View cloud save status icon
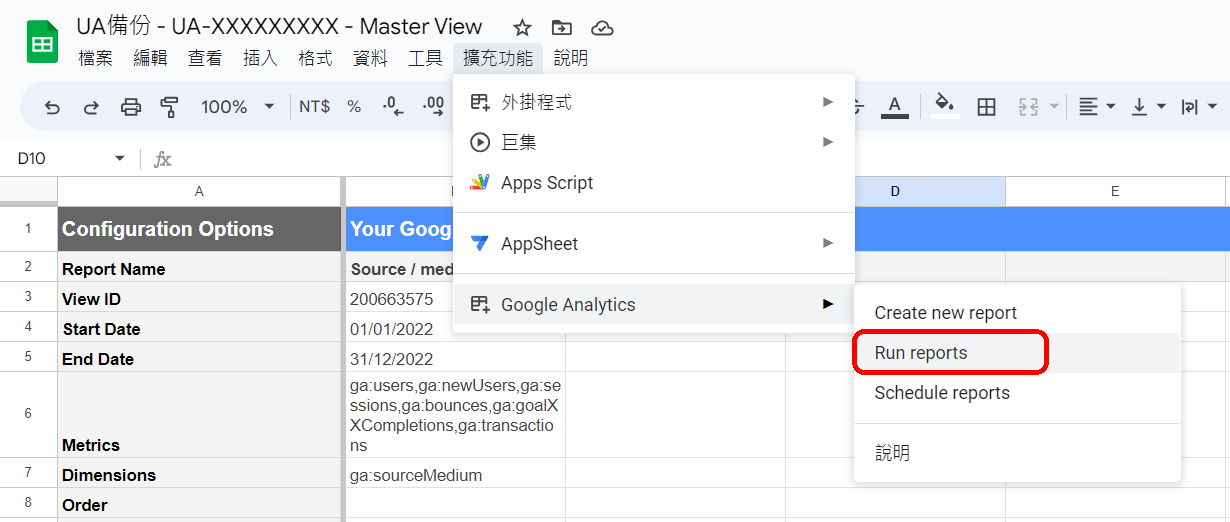1230x522 pixels. (602, 28)
